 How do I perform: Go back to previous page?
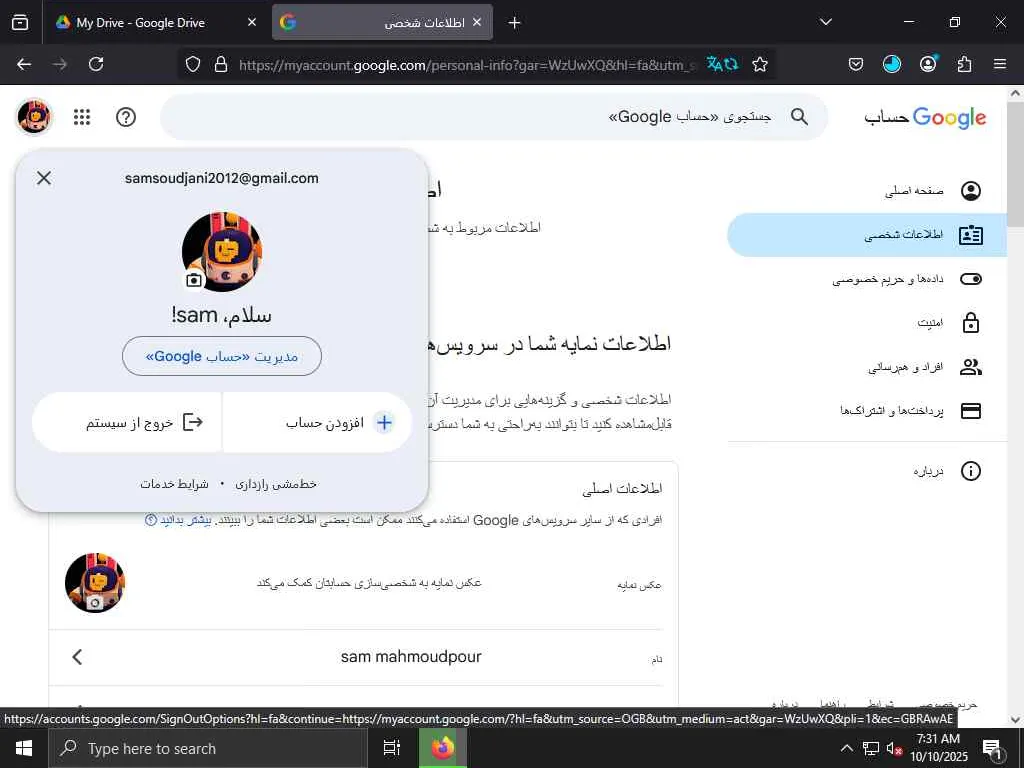coord(24,64)
